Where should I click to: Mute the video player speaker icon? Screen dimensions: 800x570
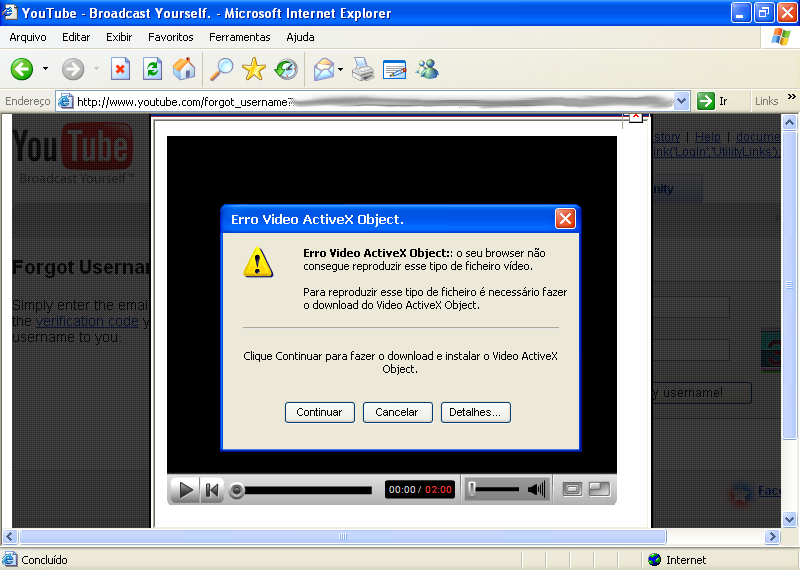click(x=537, y=489)
